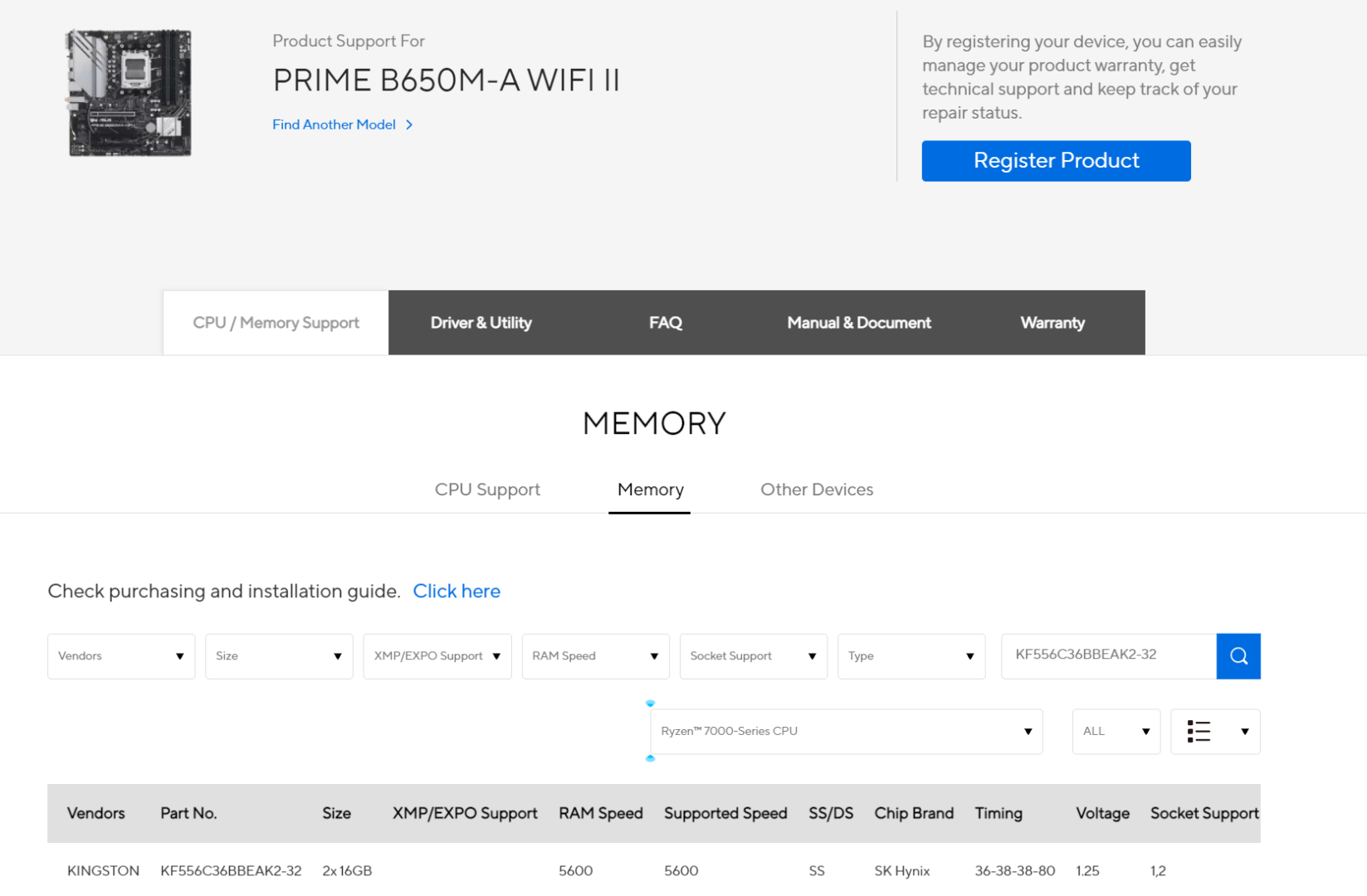
Task: Switch to CPU / Memory Support tab
Action: pos(276,323)
